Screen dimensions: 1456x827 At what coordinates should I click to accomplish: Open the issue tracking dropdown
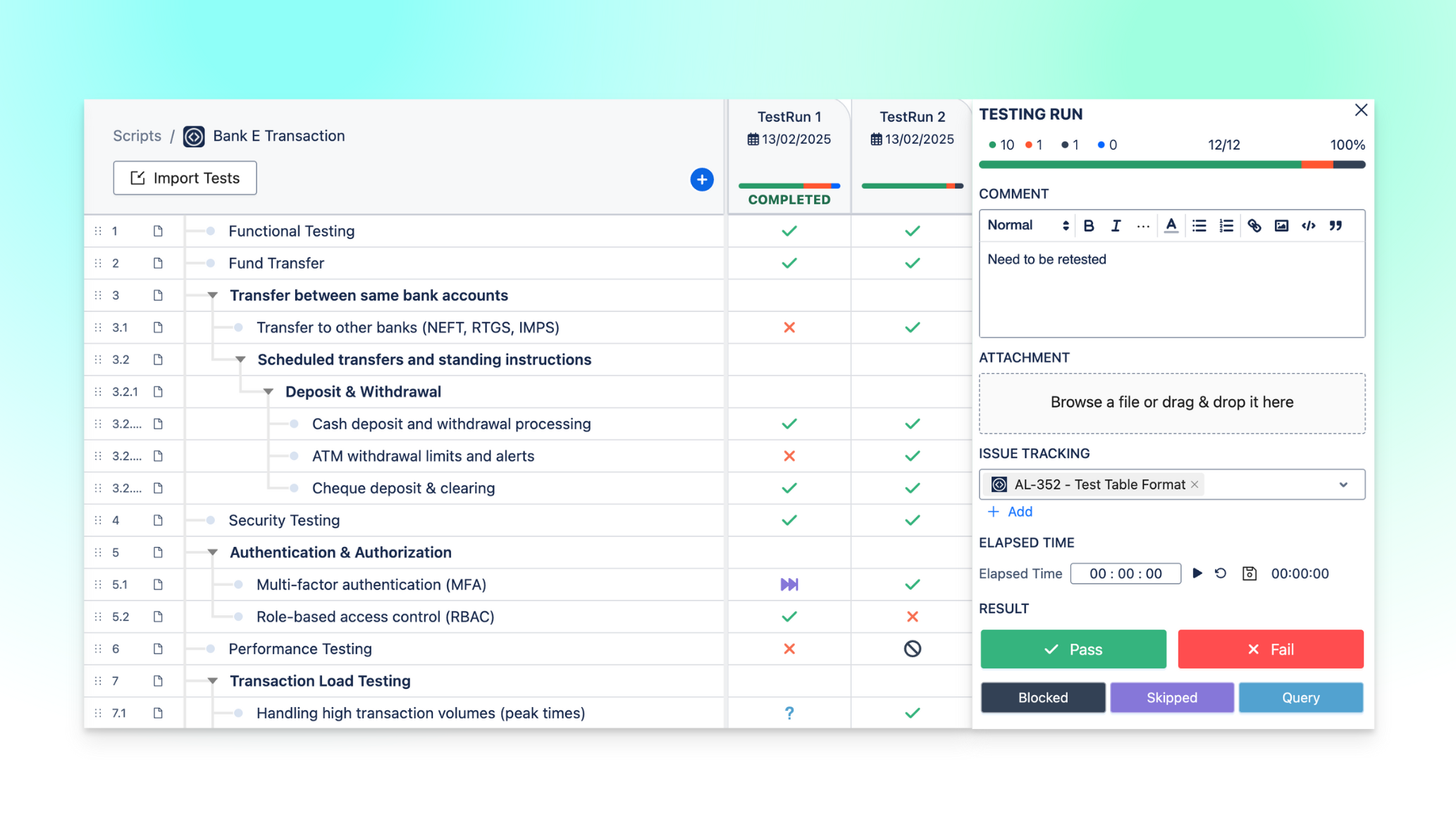(1343, 484)
